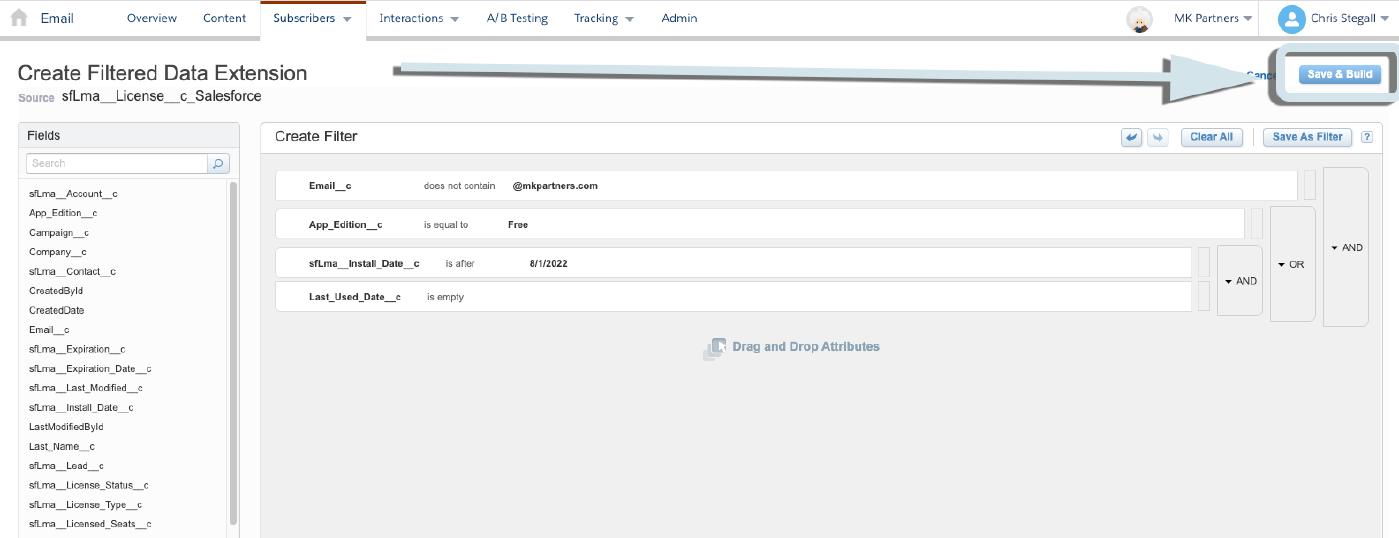1399x538 pixels.
Task: Click the Save As Filter button
Action: pos(1307,137)
